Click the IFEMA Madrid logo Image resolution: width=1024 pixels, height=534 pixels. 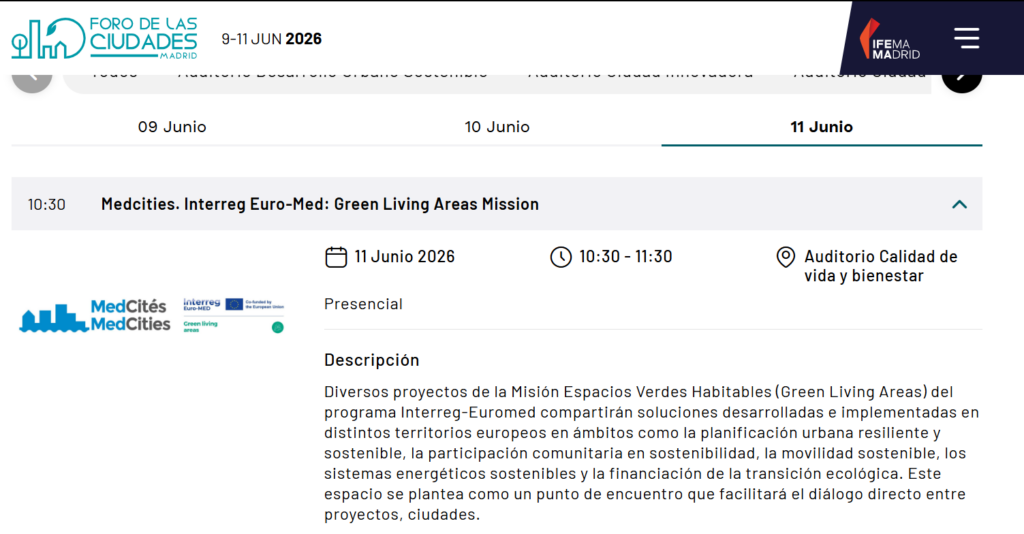[x=889, y=39]
